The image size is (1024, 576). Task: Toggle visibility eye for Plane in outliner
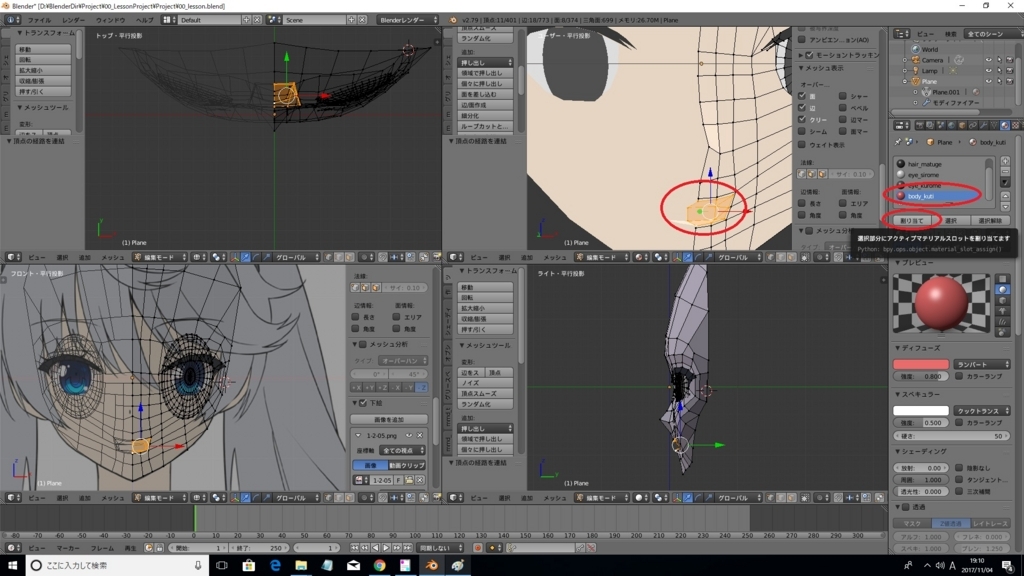988,82
